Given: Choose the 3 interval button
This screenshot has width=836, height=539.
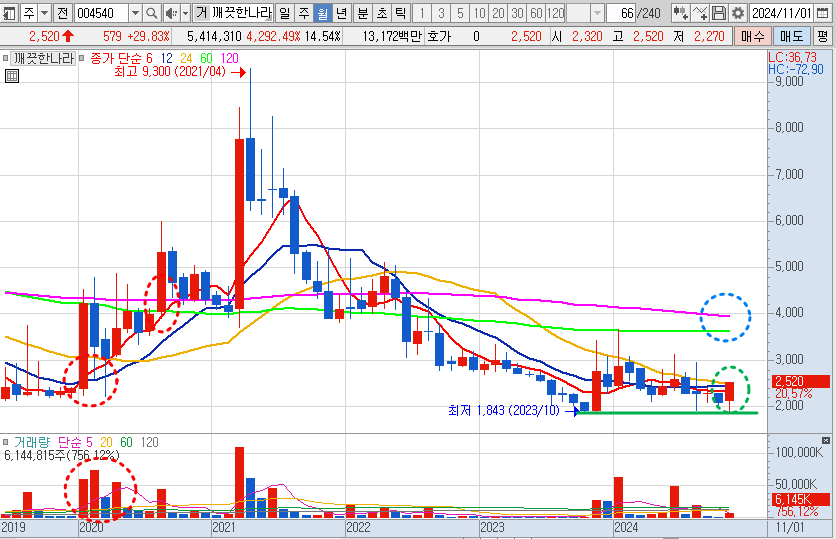Looking at the screenshot, I should (x=441, y=13).
